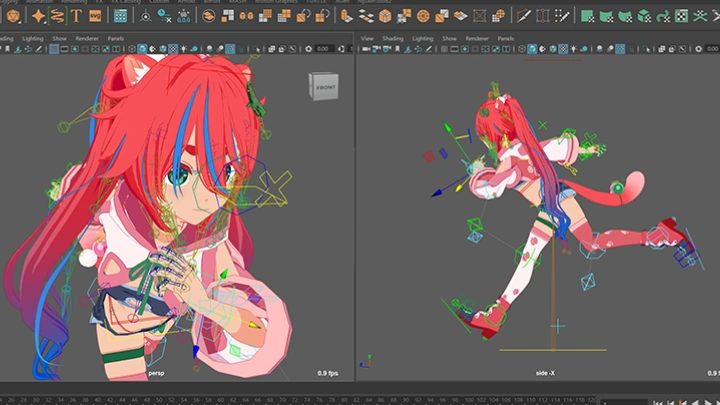Click the Combine meshes shelf icon
The width and height of the screenshot is (720, 405).
pos(227,16)
